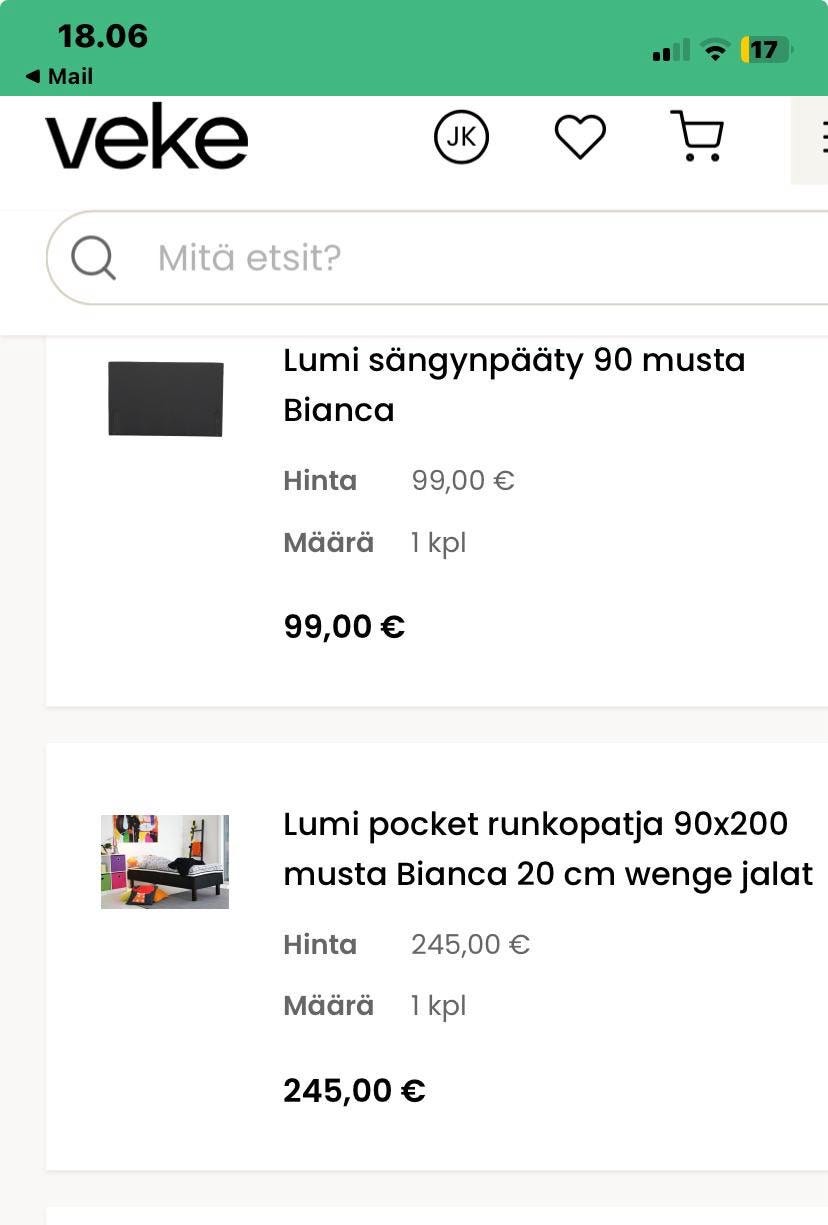
Task: Tap the 18.06 clock in status bar
Action: [x=102, y=36]
